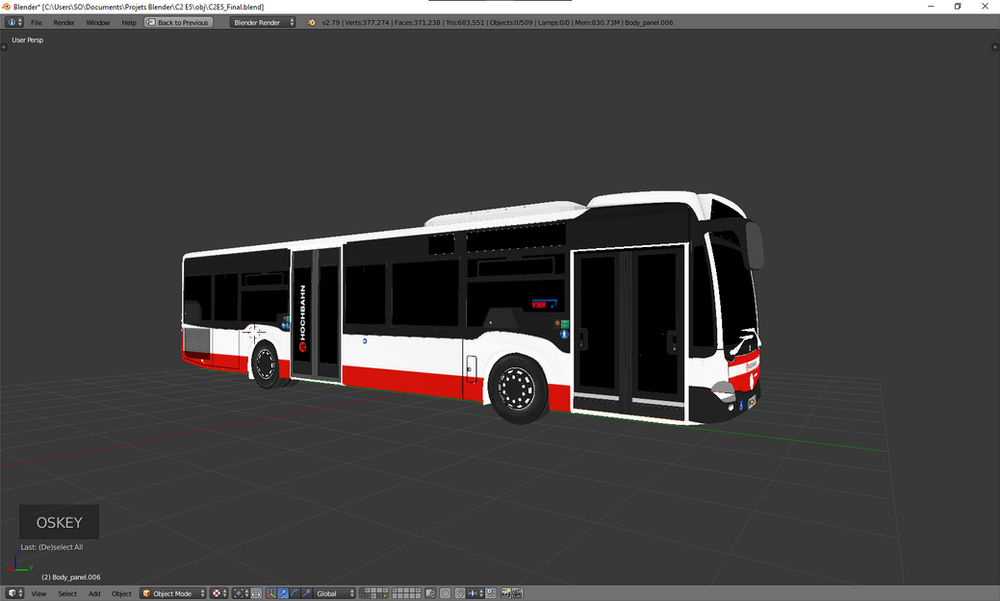Click the OpenGL render still image icon
Screen dimensions: 1000x601
point(506,593)
